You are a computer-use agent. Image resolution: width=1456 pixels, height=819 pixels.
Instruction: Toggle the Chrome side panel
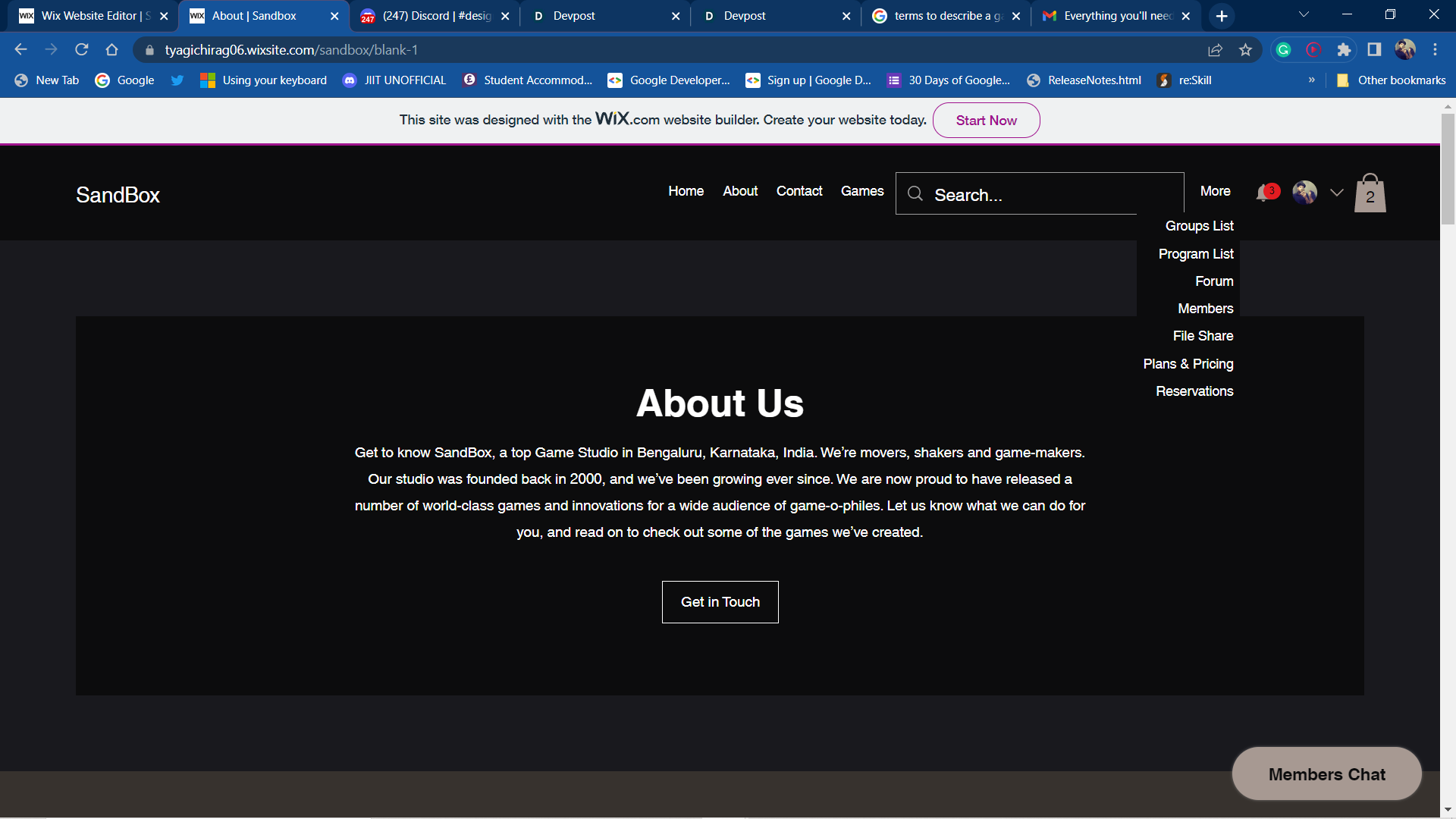1374,50
